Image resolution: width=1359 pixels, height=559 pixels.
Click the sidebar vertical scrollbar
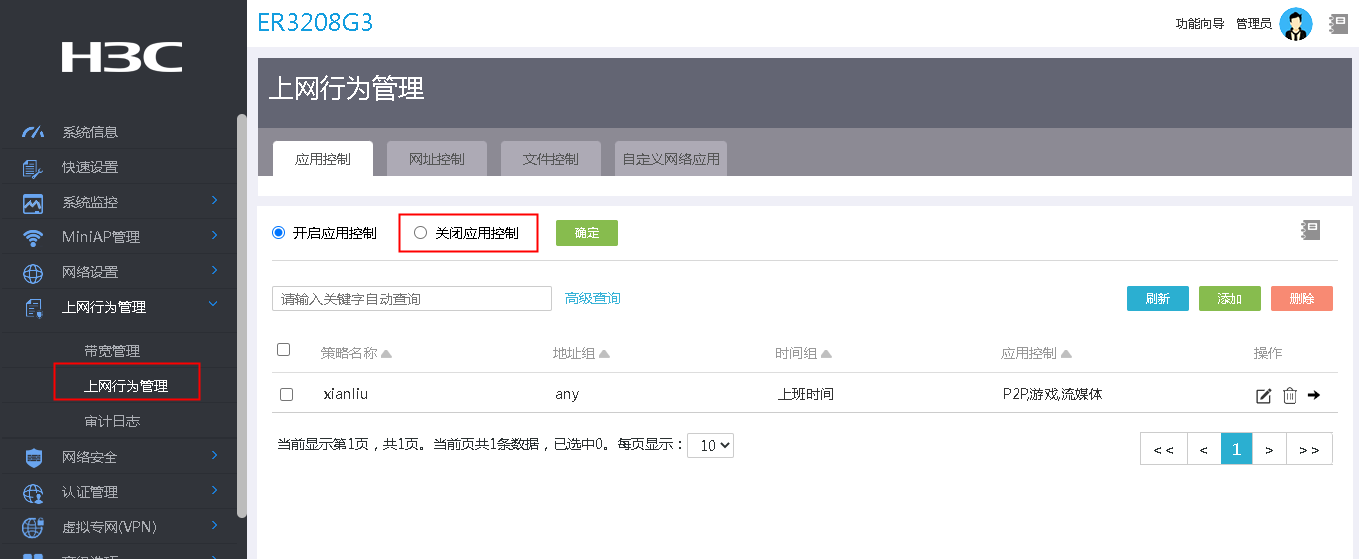coord(241,315)
